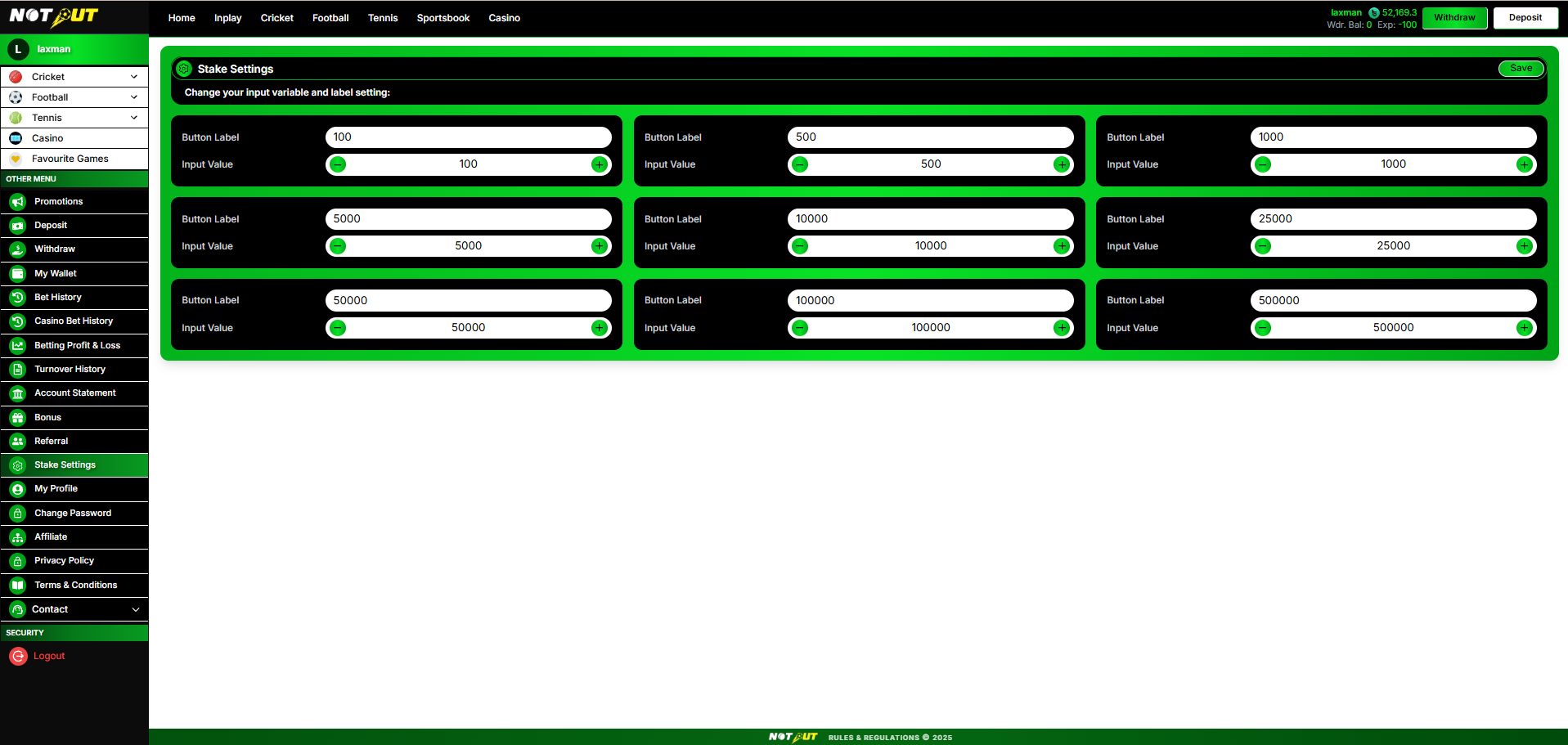The image size is (1568, 745).
Task: Open Casino in the top navigation
Action: [x=504, y=18]
